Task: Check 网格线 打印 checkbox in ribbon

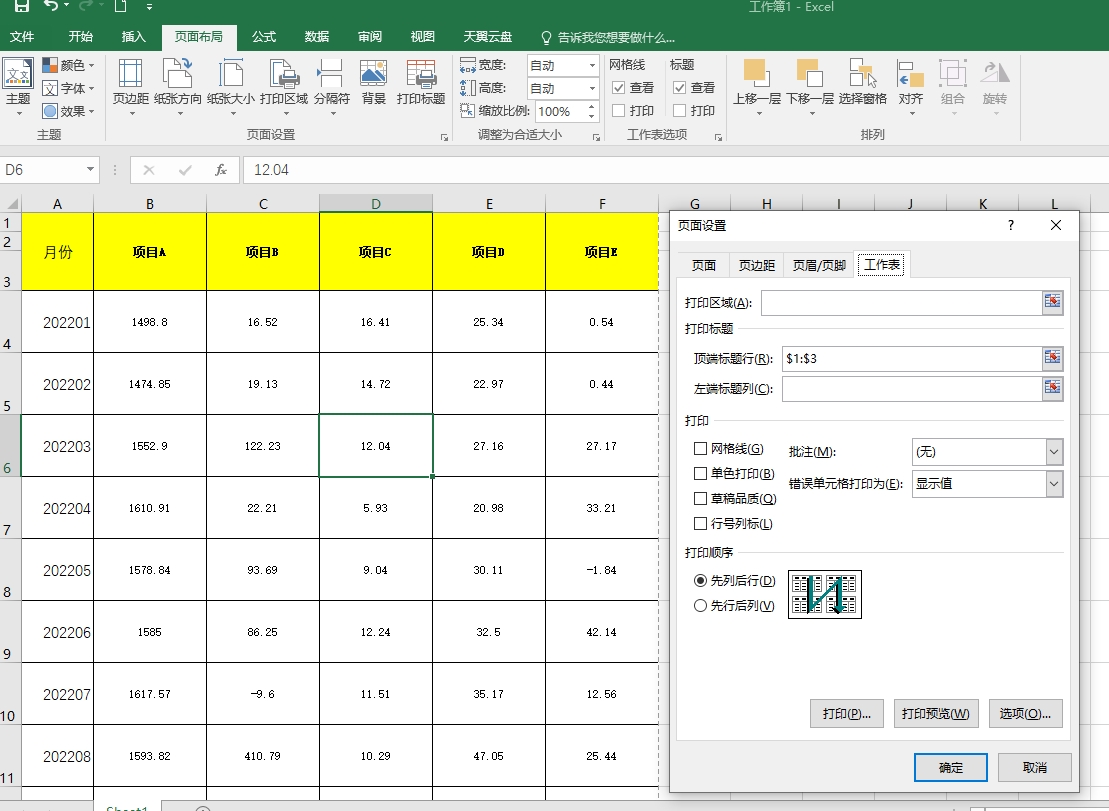Action: click(x=618, y=110)
